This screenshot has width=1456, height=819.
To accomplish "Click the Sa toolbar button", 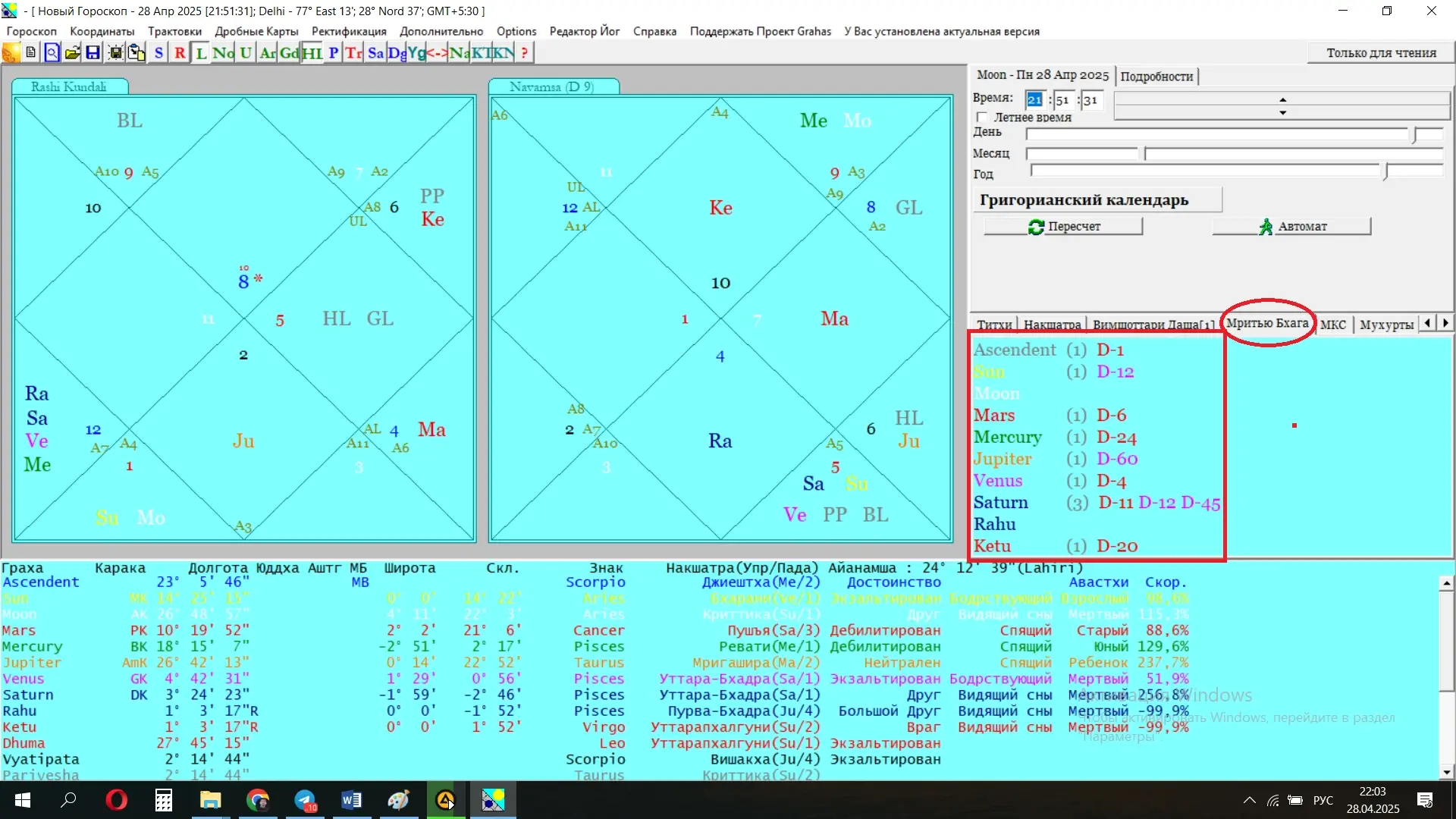I will tap(375, 52).
